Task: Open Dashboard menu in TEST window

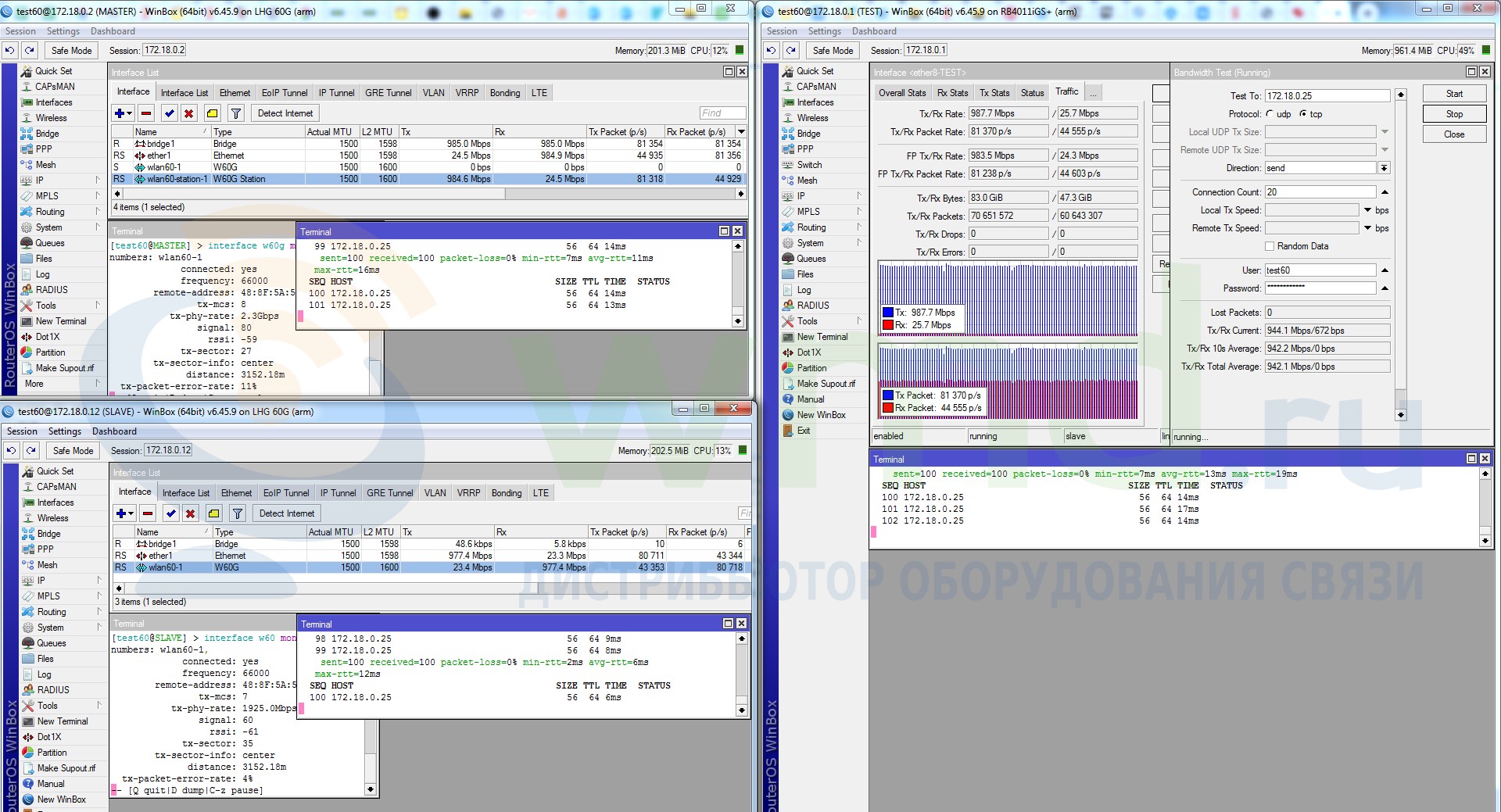Action: [x=874, y=31]
